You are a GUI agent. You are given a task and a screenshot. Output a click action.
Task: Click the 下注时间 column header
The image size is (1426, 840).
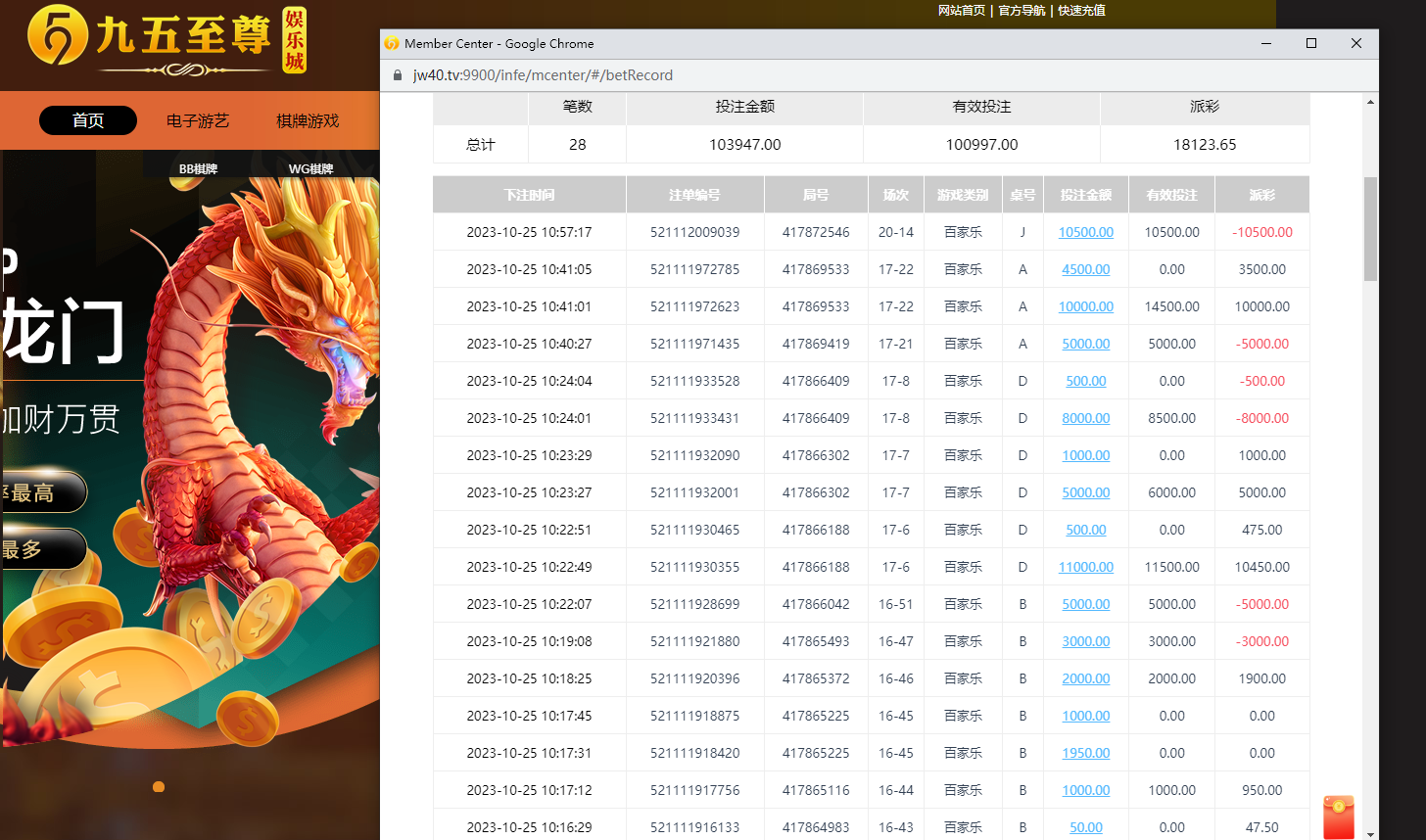point(529,195)
